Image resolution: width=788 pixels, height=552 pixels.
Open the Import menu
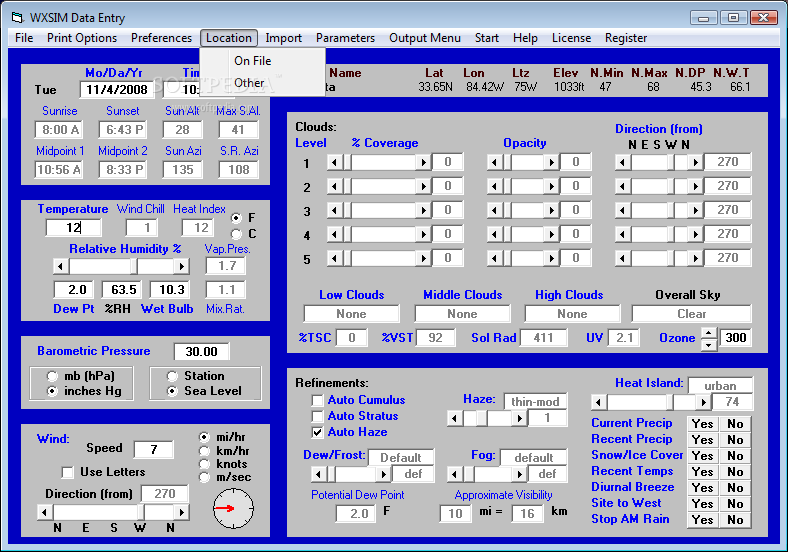pyautogui.click(x=283, y=38)
